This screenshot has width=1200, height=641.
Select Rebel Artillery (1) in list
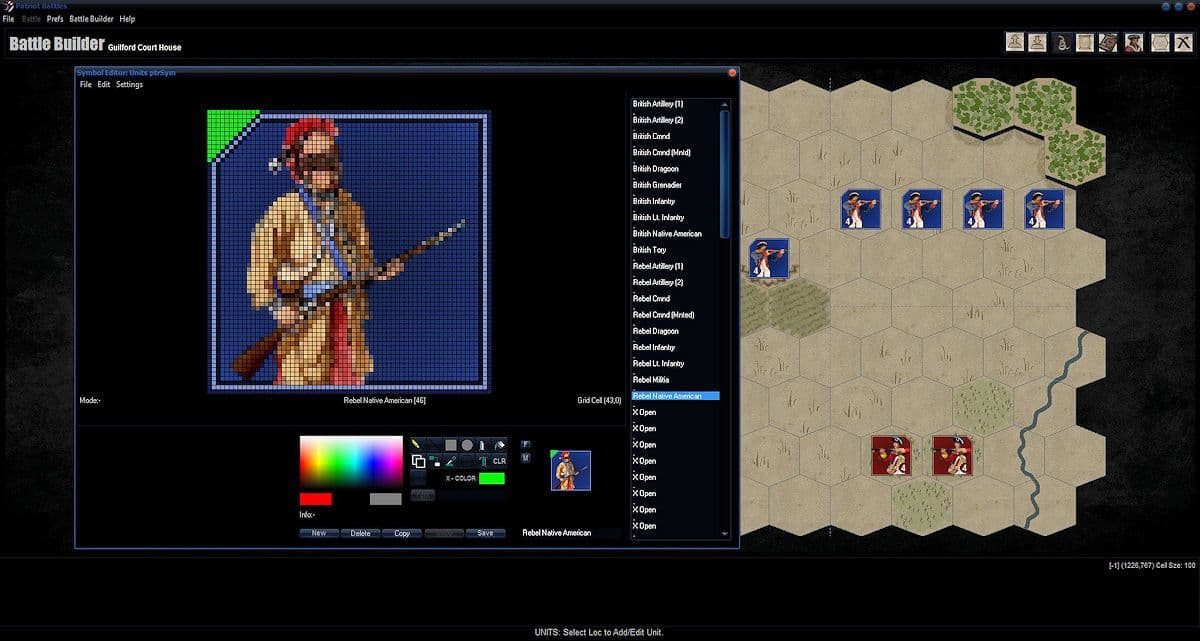coord(658,266)
